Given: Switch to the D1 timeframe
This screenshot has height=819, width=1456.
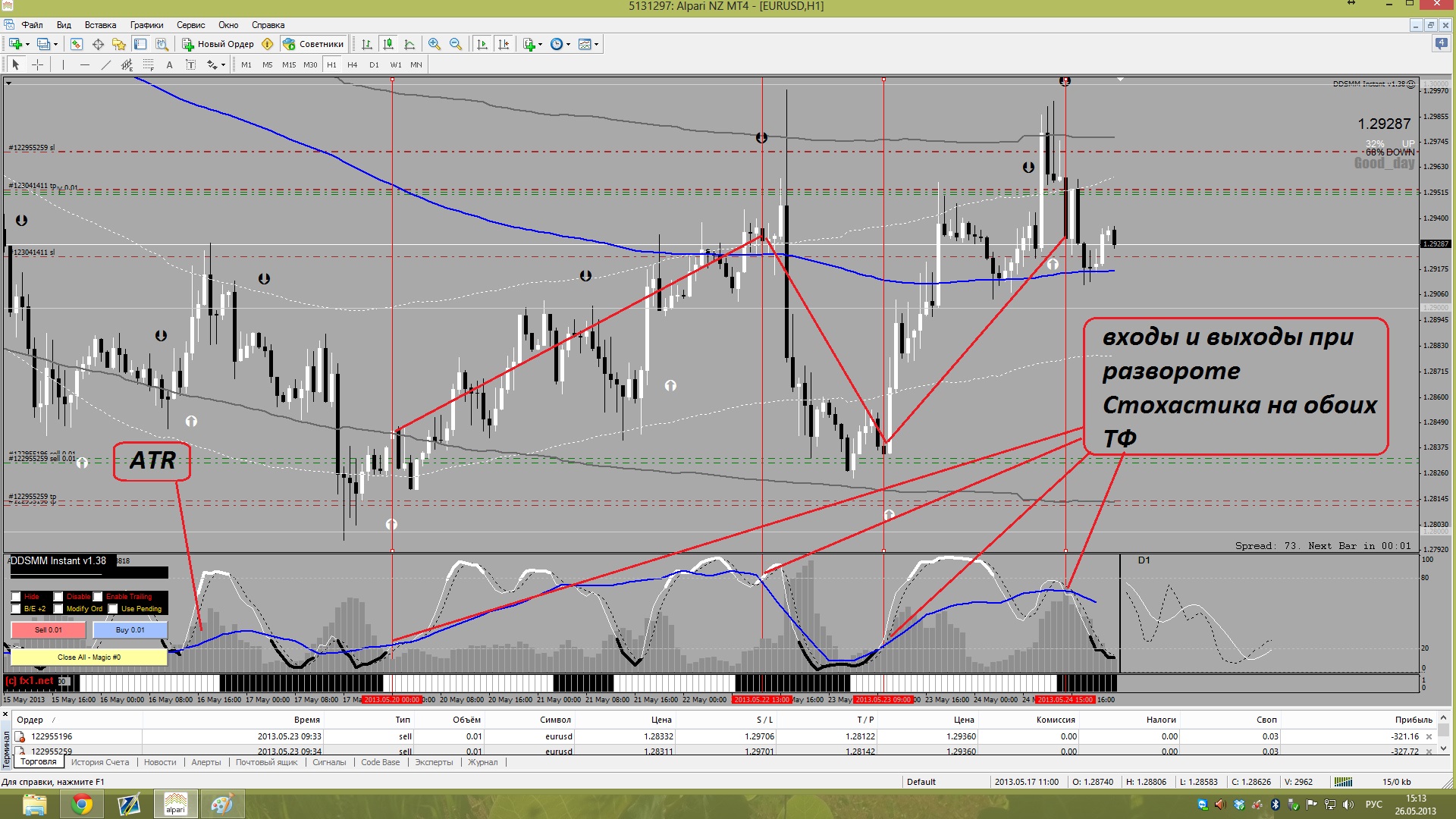Looking at the screenshot, I should point(374,64).
